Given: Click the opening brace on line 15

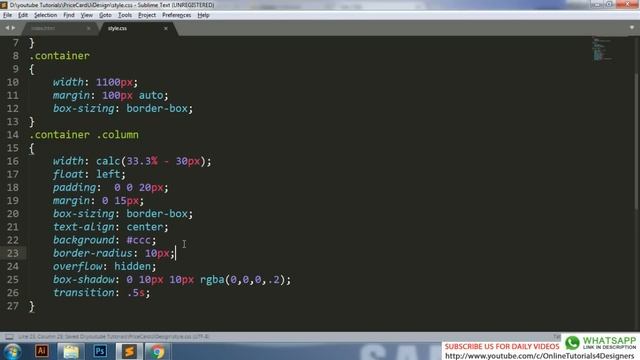Looking at the screenshot, I should (32, 149).
